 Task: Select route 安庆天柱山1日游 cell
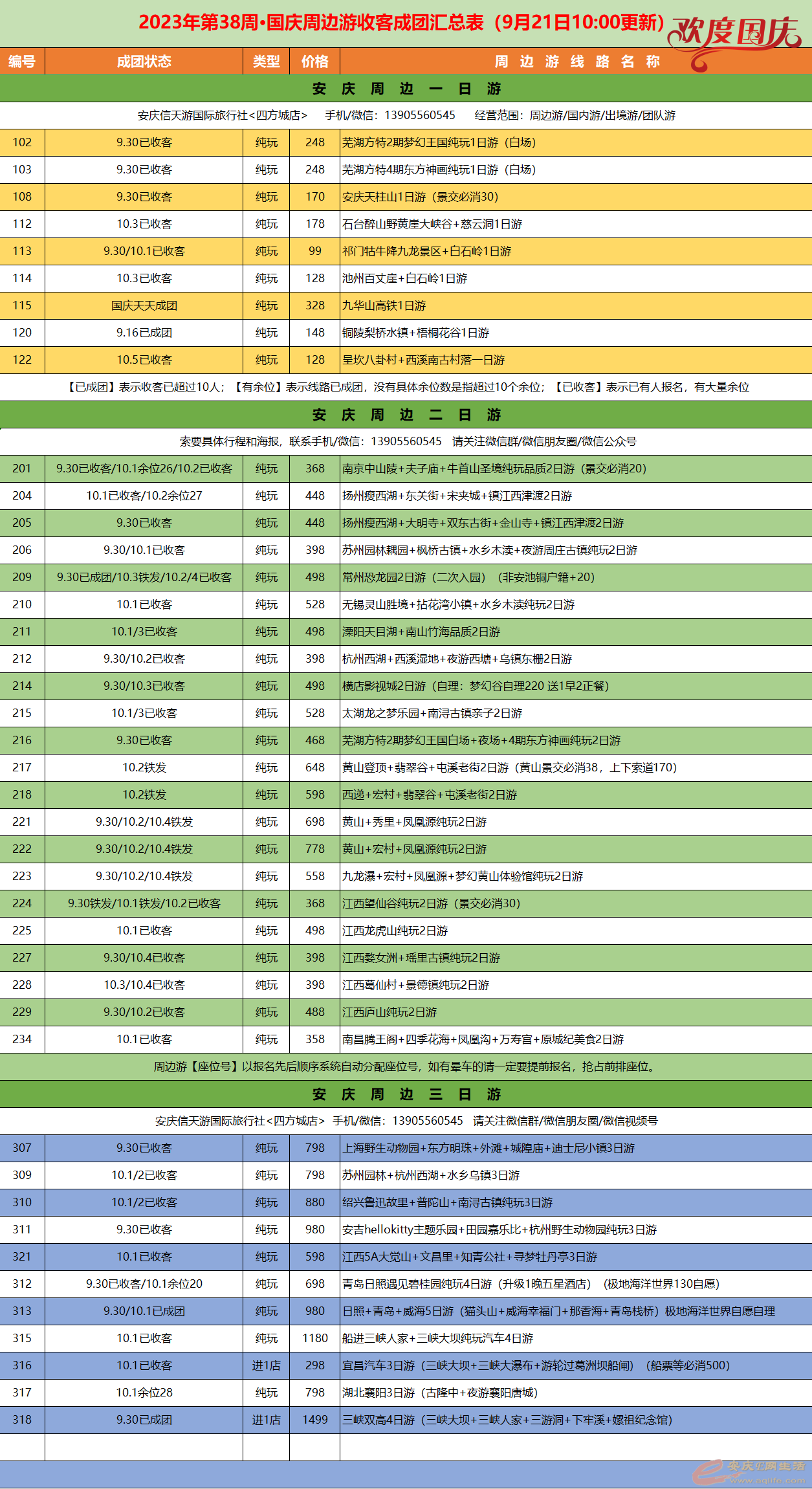(421, 197)
